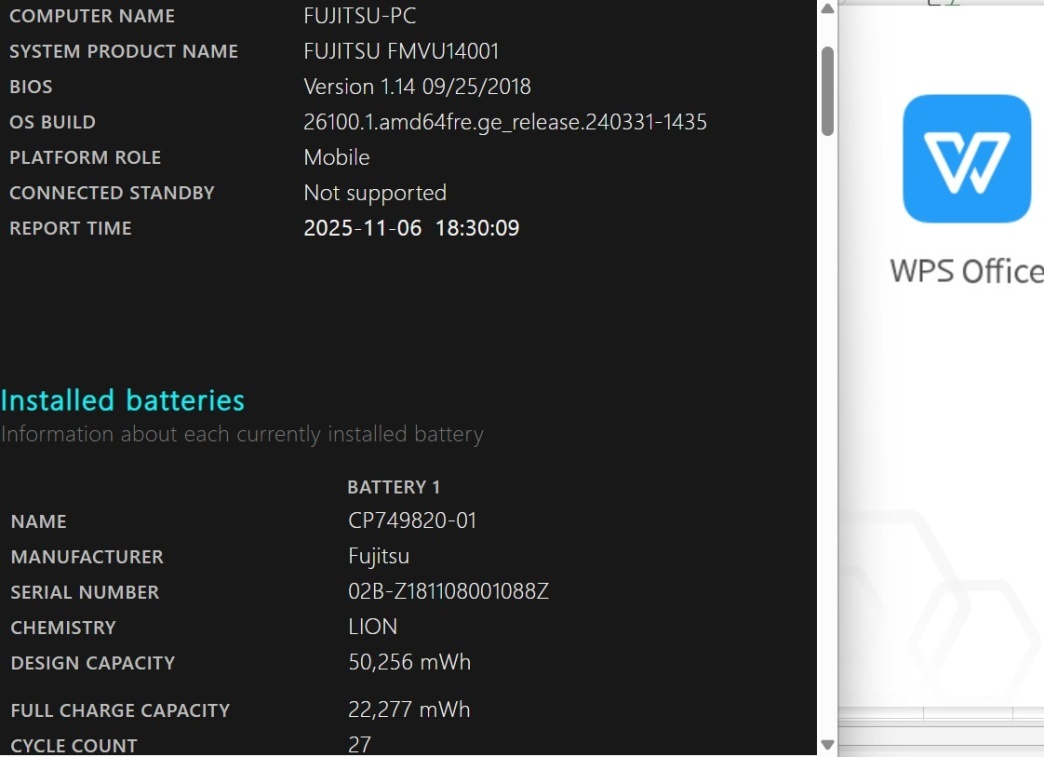Select the 'Installed batteries' heading
The height and width of the screenshot is (757, 1044).
pos(123,400)
